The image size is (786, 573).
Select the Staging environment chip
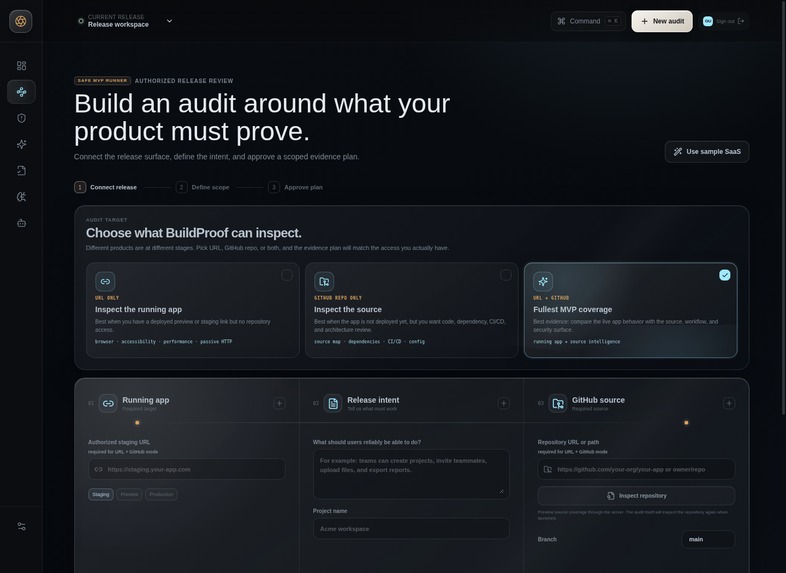pyautogui.click(x=101, y=494)
